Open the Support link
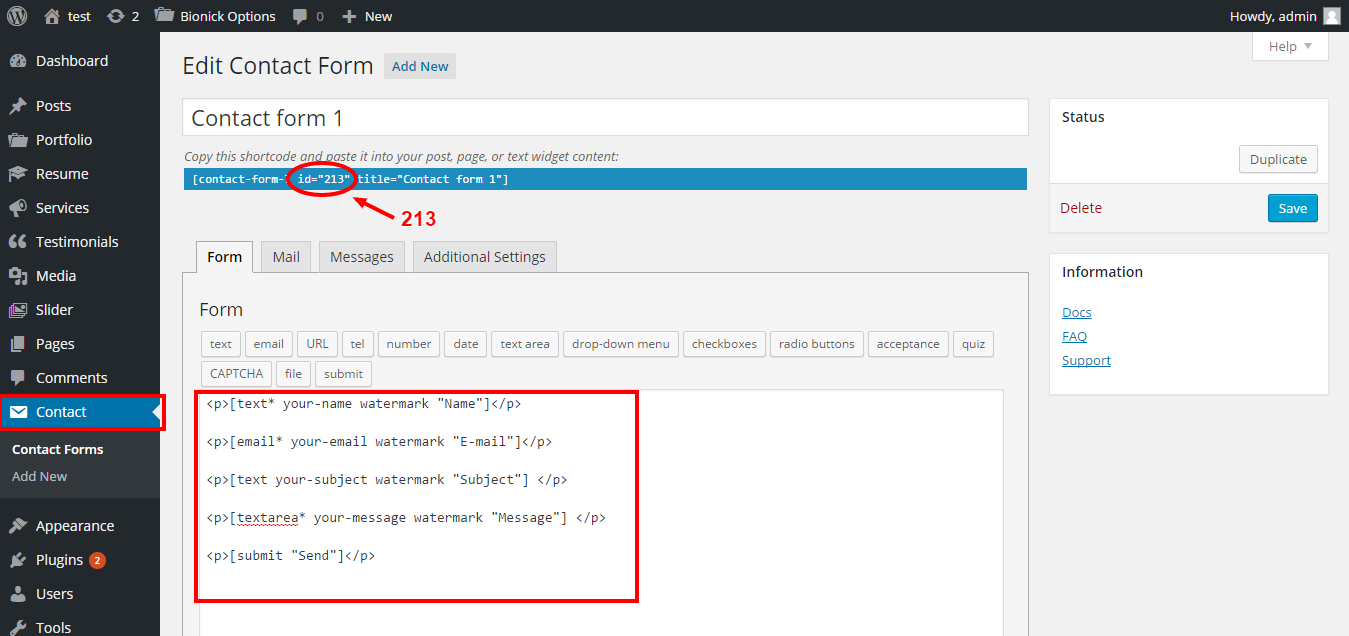 click(1086, 361)
